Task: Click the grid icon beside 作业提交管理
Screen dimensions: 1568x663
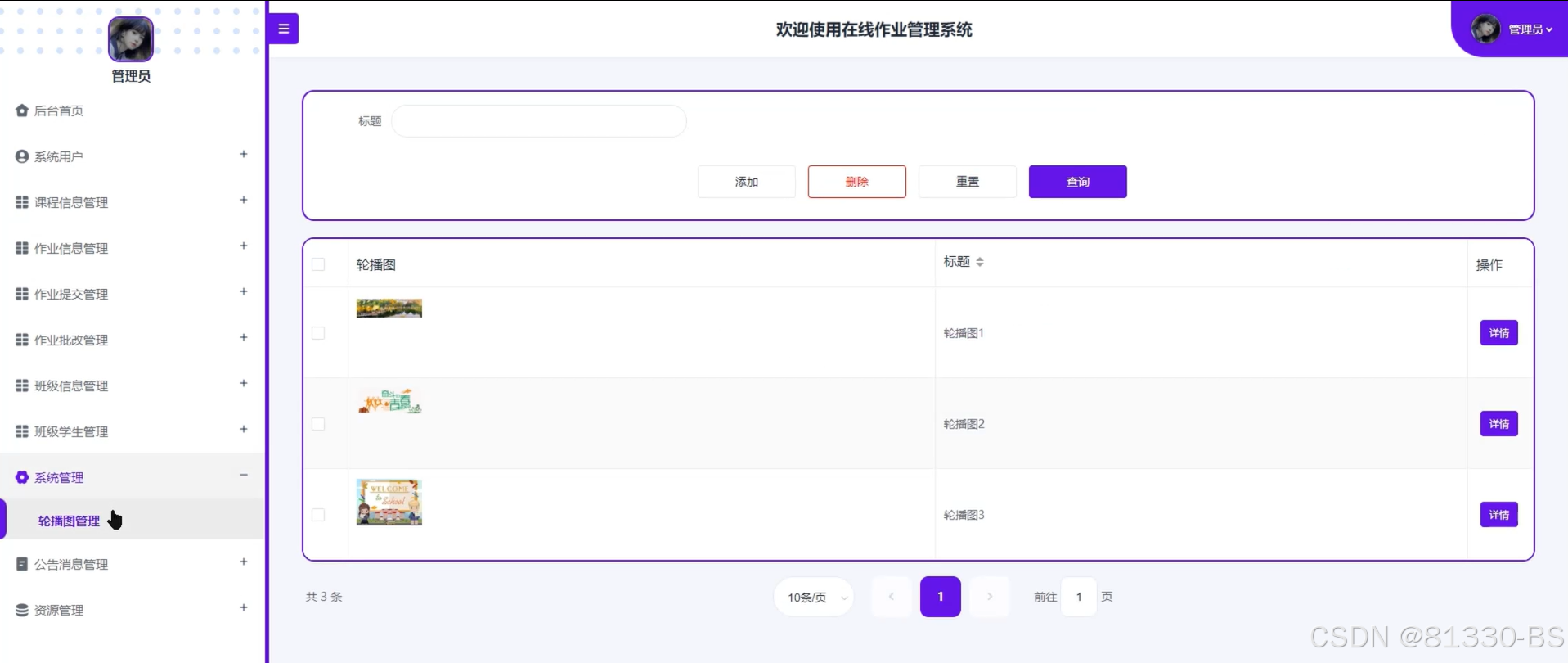Action: click(22, 294)
